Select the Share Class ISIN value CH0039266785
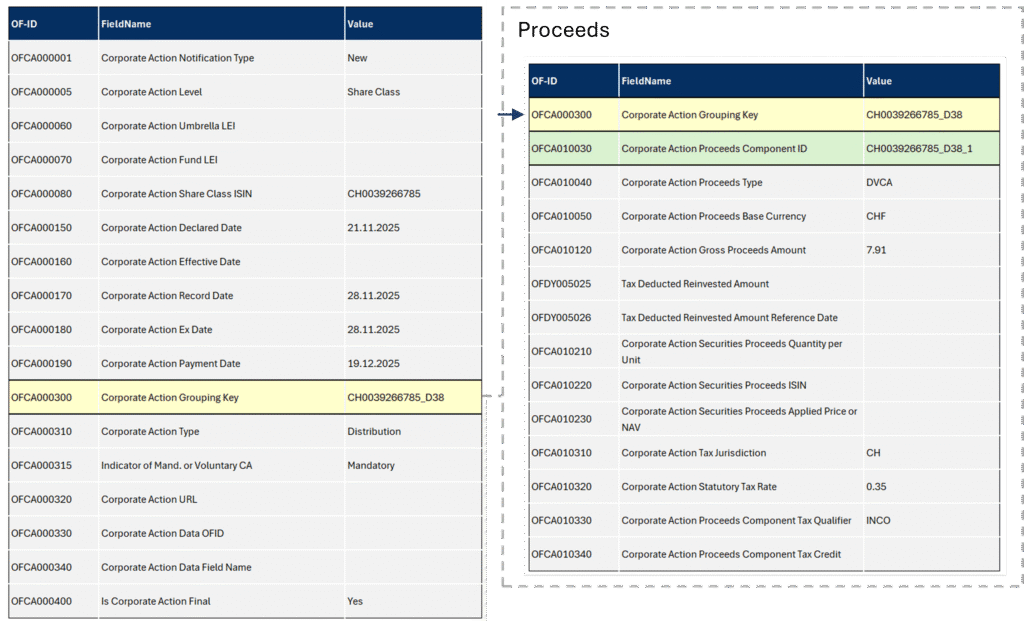 tap(383, 194)
